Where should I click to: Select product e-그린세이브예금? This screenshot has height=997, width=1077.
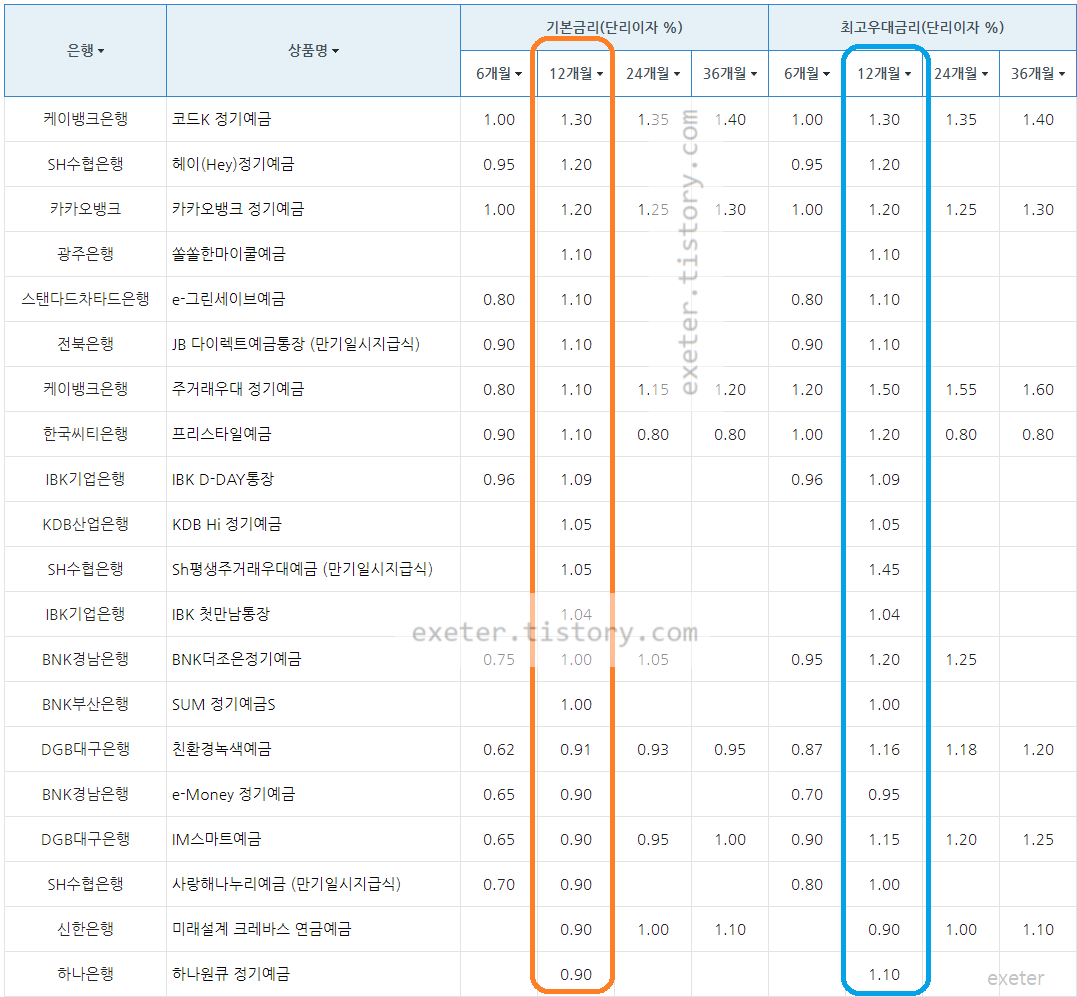(x=228, y=299)
